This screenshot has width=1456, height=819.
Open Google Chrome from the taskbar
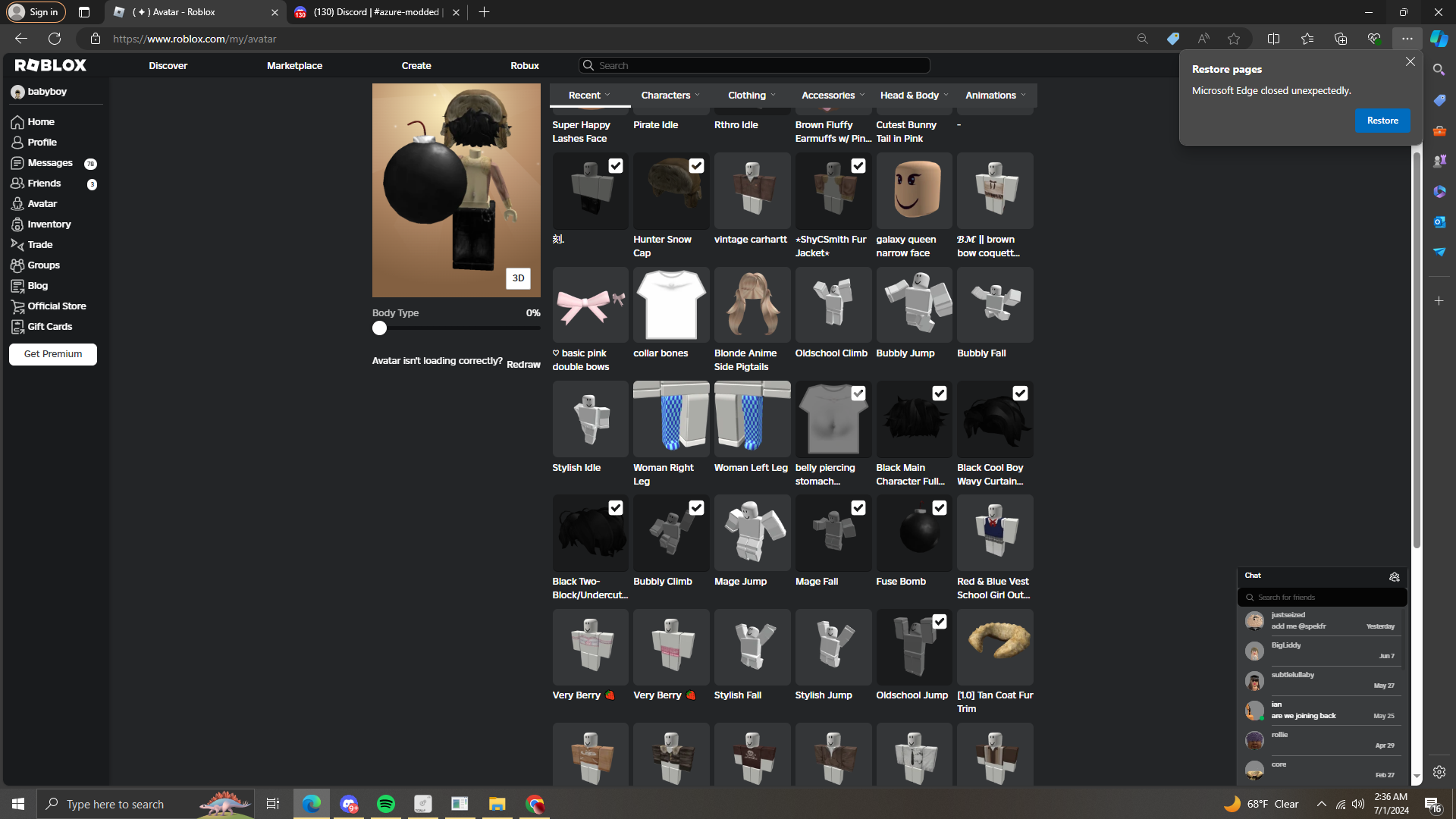[x=535, y=804]
